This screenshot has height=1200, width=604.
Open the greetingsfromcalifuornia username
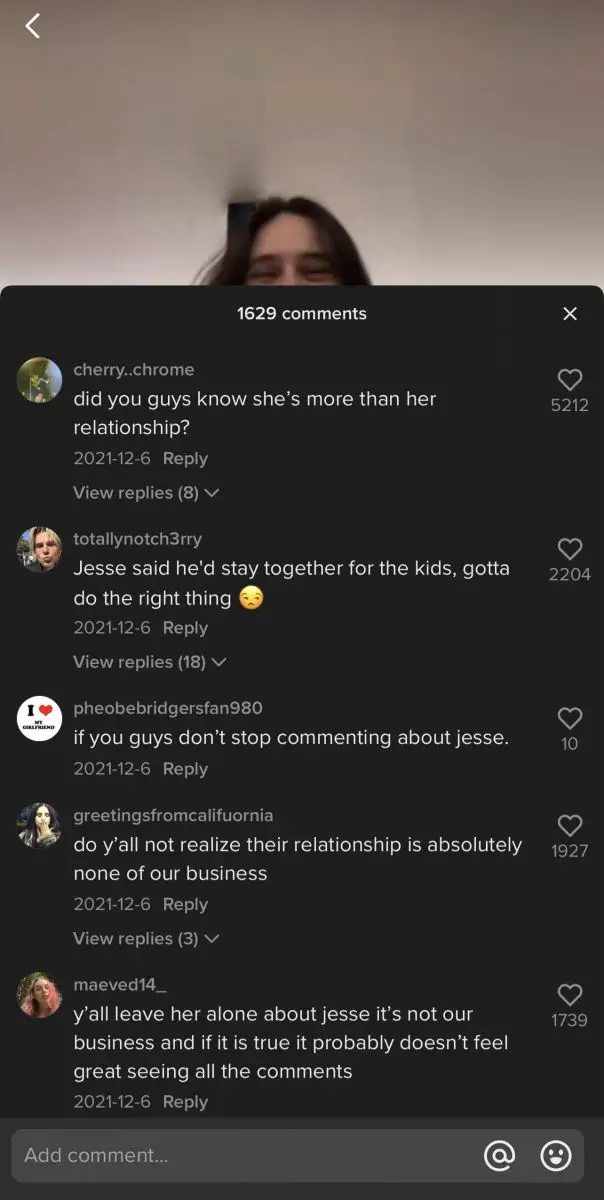coord(173,816)
